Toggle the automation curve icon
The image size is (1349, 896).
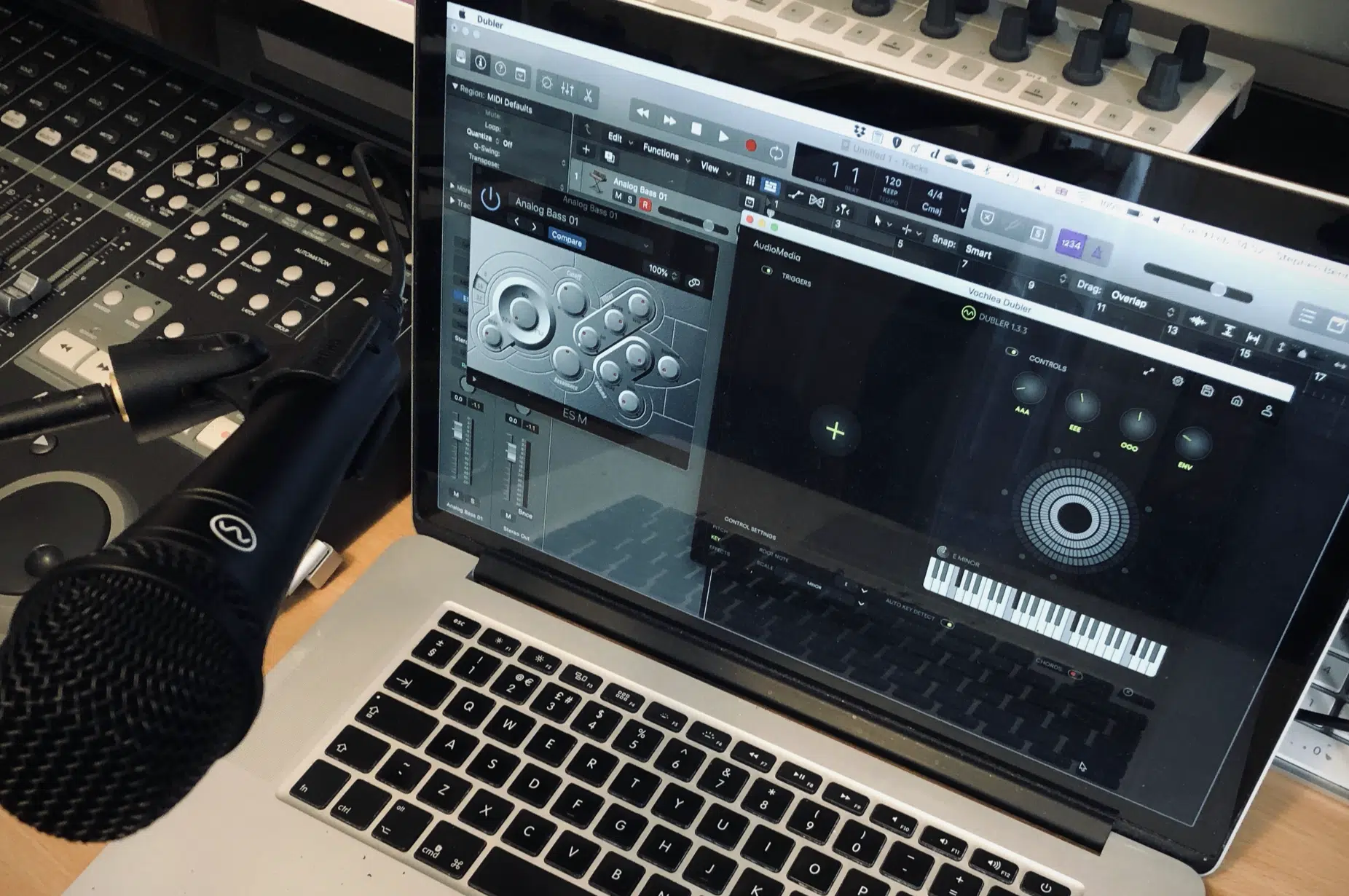tap(795, 195)
